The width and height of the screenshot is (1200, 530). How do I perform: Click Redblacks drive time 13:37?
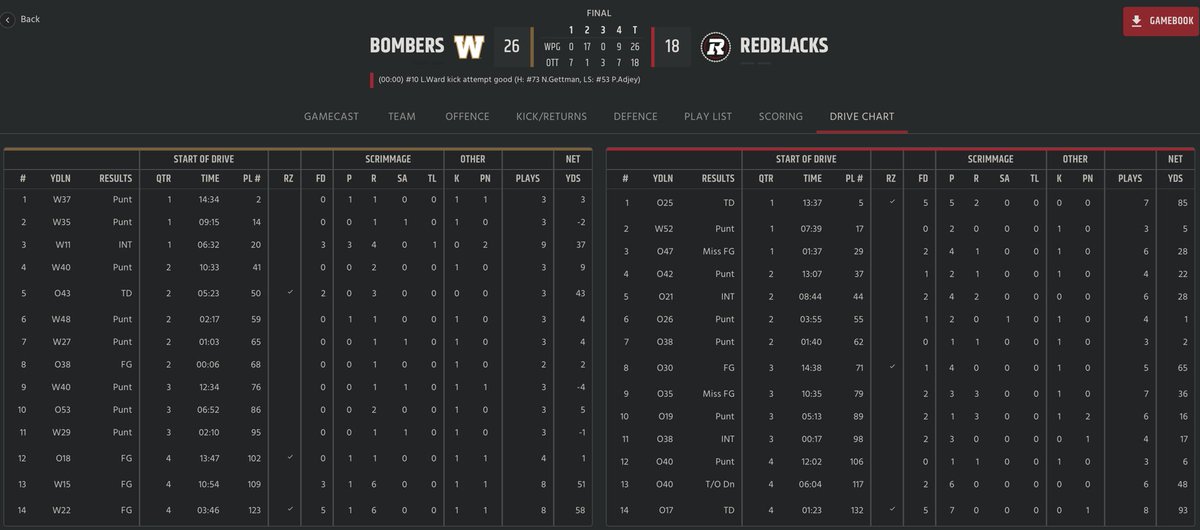[813, 203]
